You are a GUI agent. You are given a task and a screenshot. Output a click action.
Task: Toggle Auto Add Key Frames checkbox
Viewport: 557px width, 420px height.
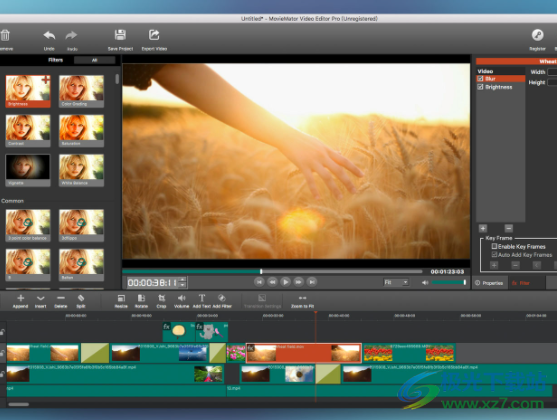click(494, 255)
